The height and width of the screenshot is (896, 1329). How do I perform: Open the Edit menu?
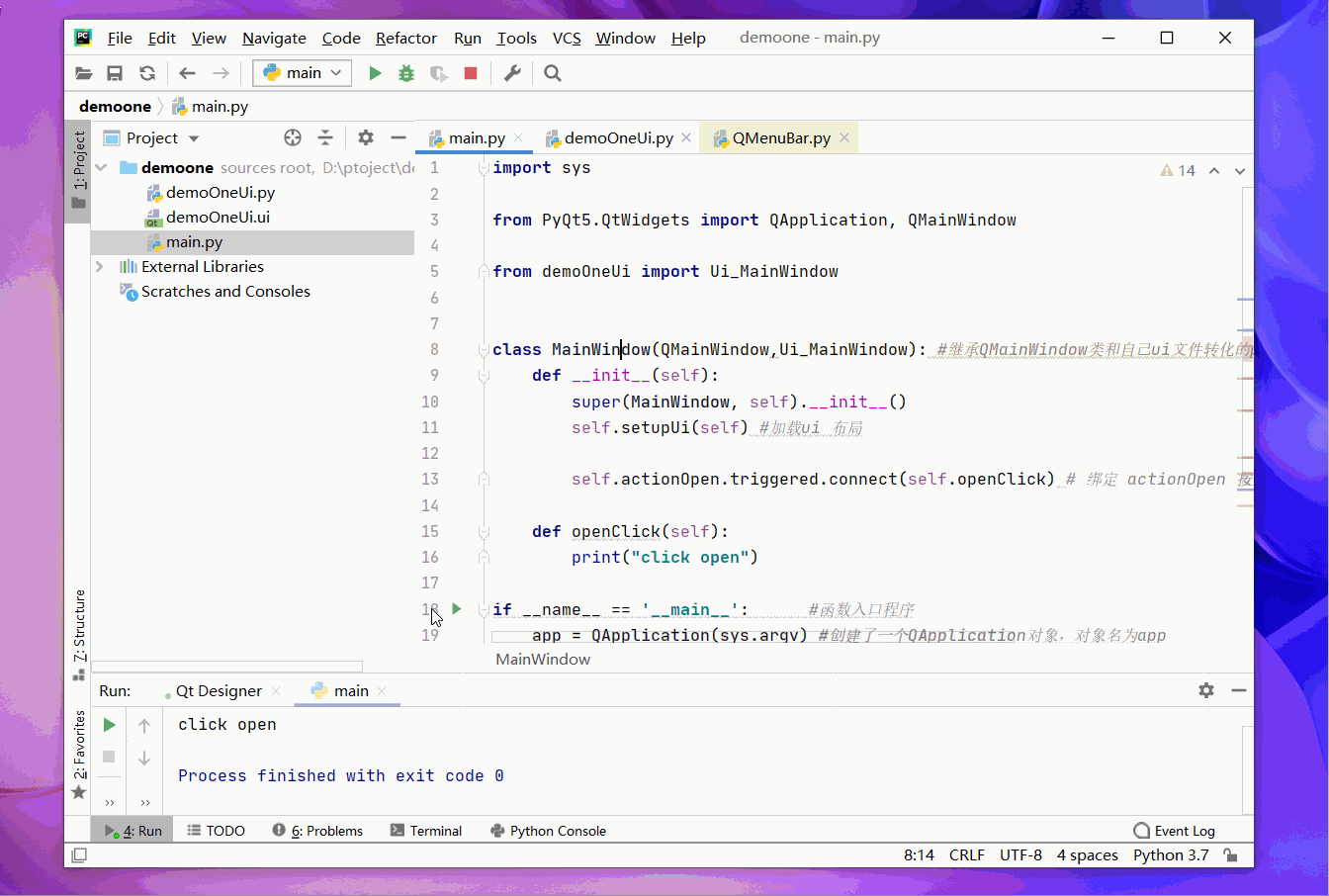(x=162, y=38)
